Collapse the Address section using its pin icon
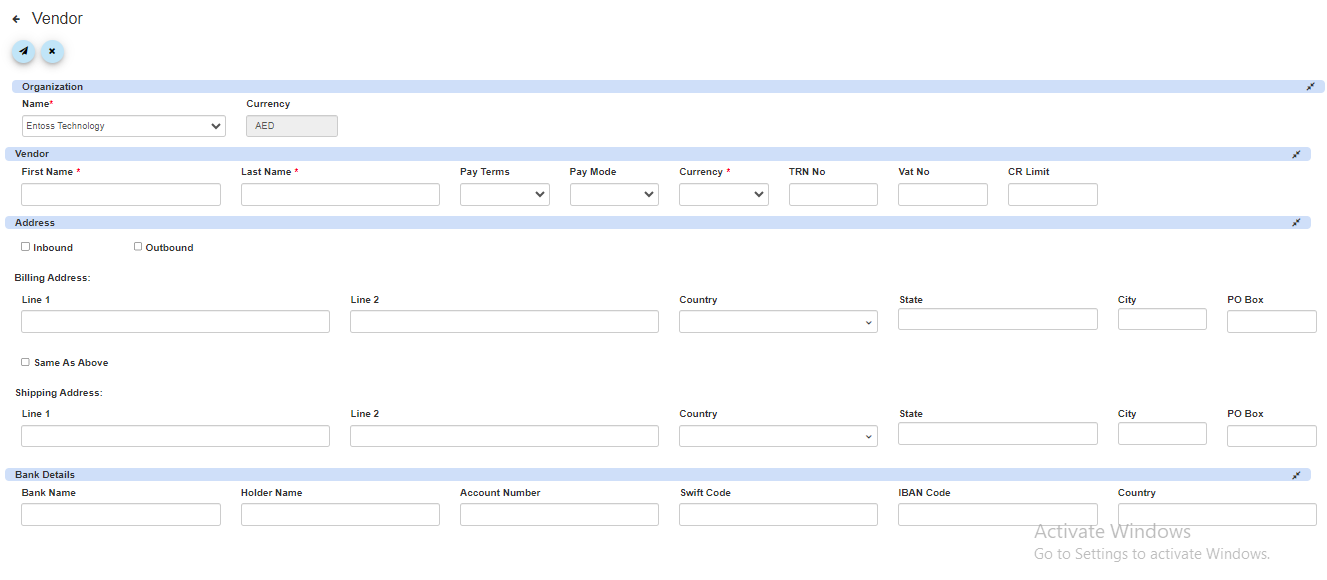Image resolution: width=1327 pixels, height=580 pixels. [x=1296, y=223]
